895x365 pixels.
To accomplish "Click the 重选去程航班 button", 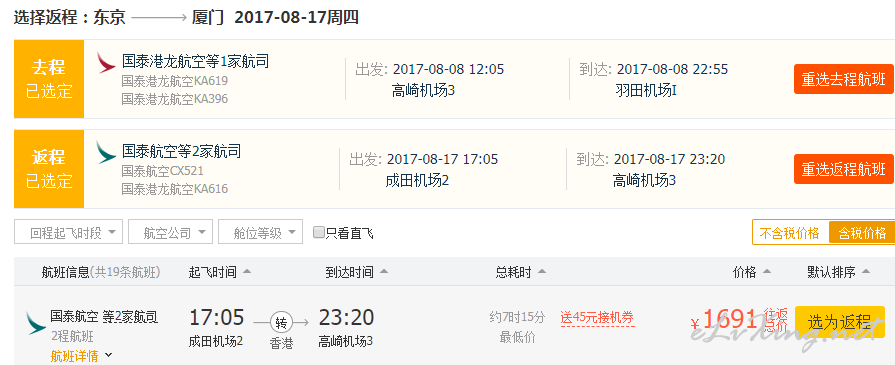I will point(844,79).
